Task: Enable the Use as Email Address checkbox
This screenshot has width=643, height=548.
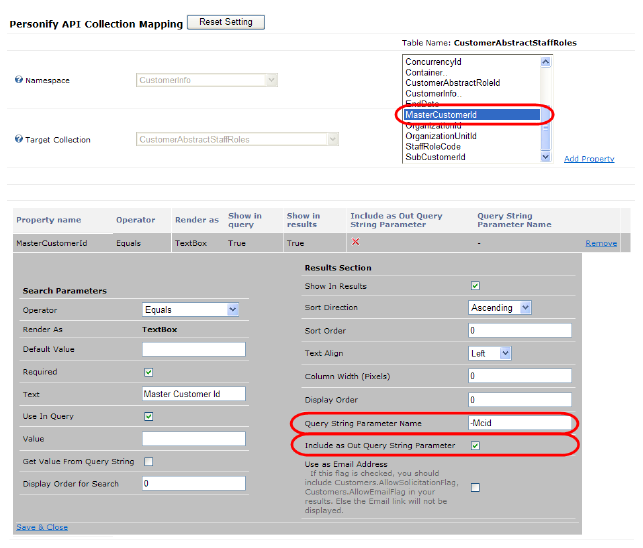Action: 475,487
